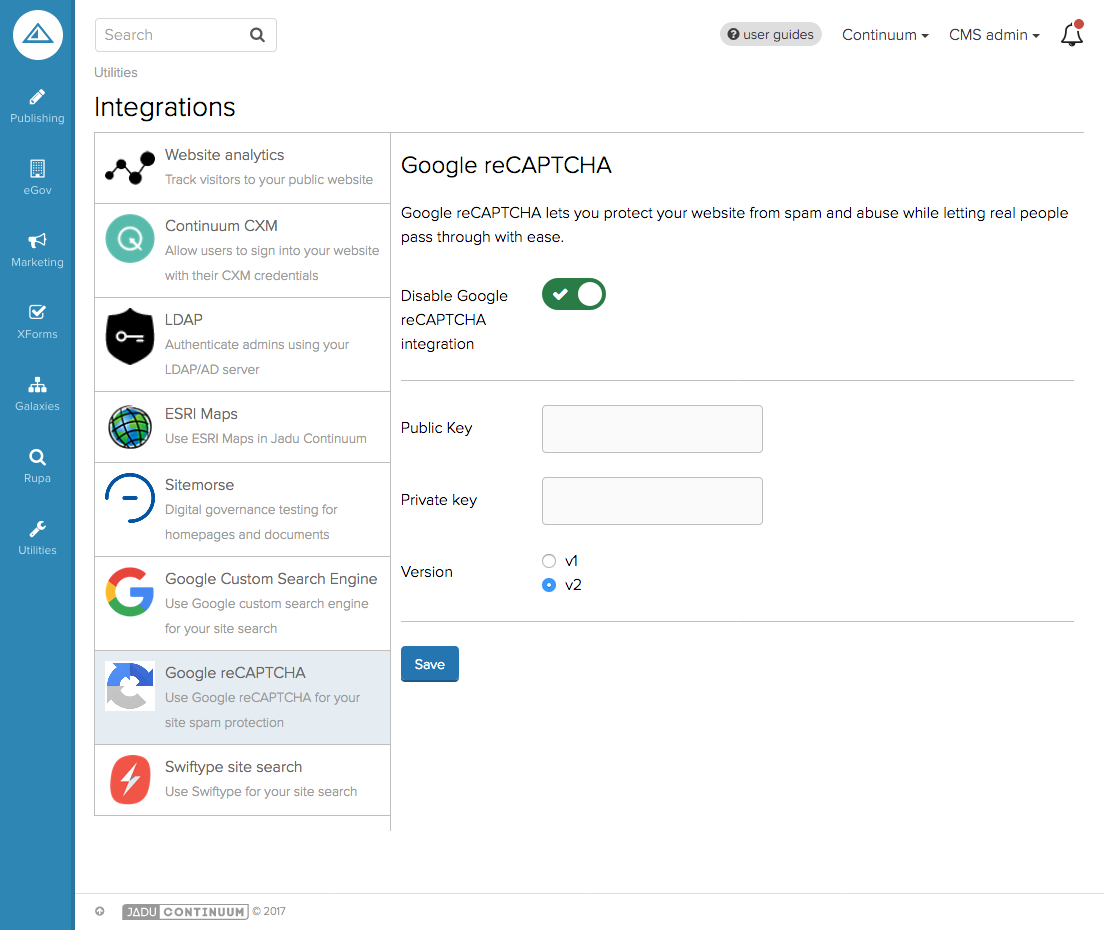Viewport: 1104px width, 930px height.
Task: Open Google Custom Search Engine integration
Action: tap(242, 603)
